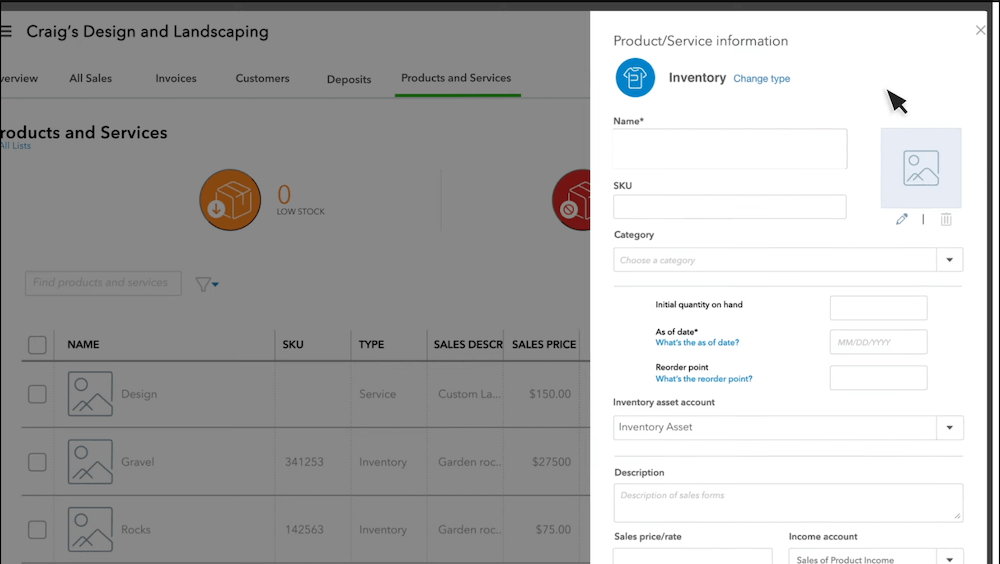Switch to the Deposits tab
The image size is (1000, 564).
349,79
